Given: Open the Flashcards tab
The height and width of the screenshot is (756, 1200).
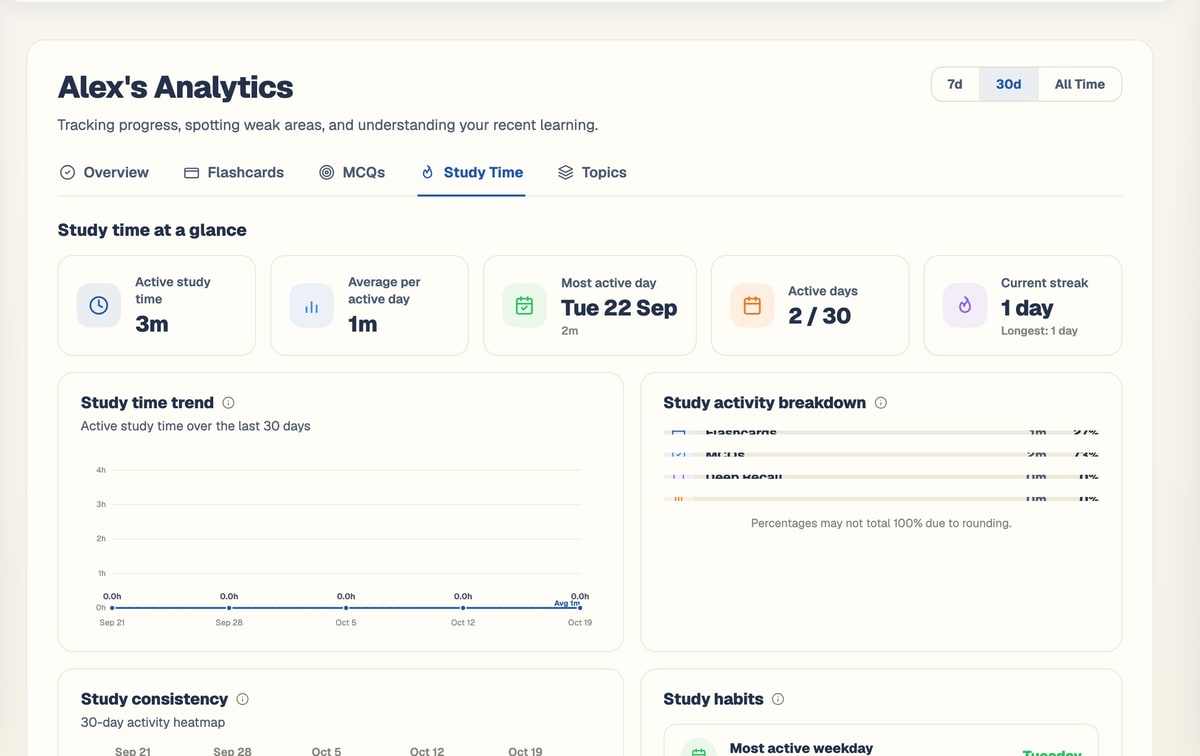Looking at the screenshot, I should 234,172.
